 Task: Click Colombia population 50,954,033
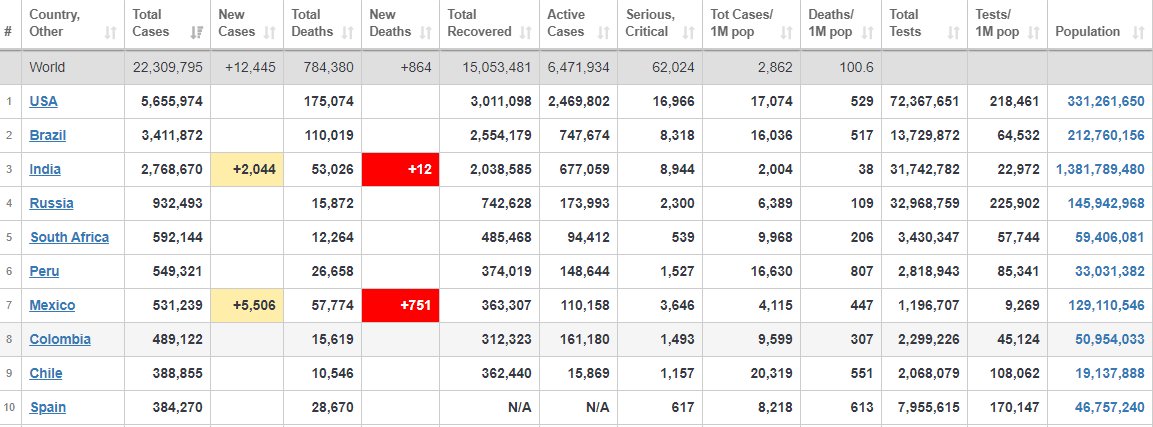[x=1109, y=339]
